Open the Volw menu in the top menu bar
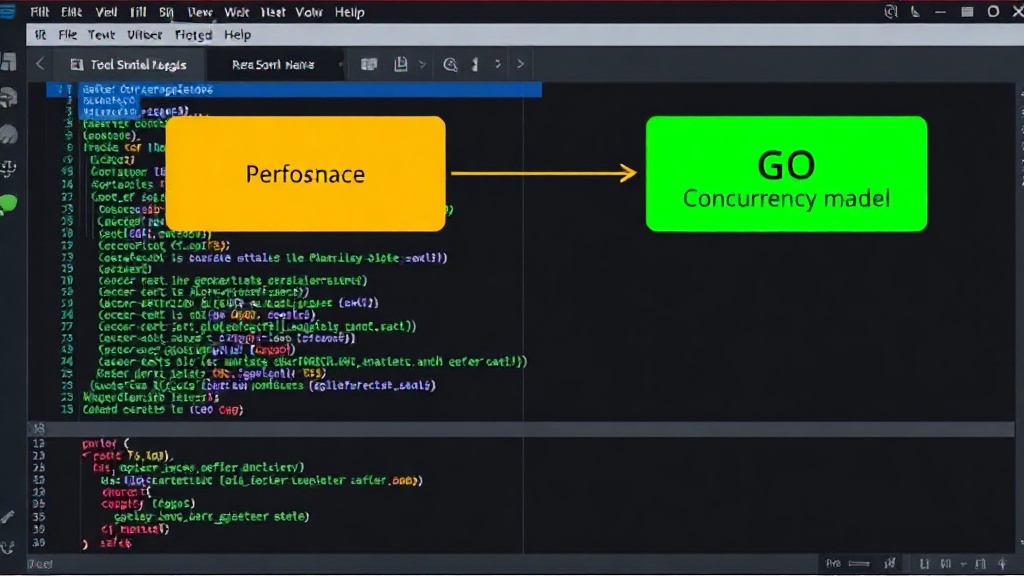The height and width of the screenshot is (576, 1024). 308,12
